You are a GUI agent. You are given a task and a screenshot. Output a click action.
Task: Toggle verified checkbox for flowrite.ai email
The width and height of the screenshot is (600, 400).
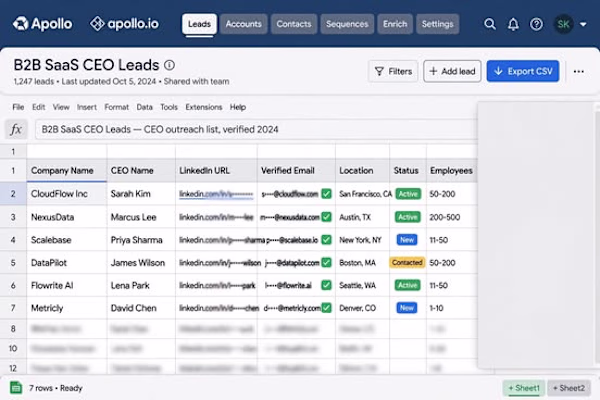[326, 285]
